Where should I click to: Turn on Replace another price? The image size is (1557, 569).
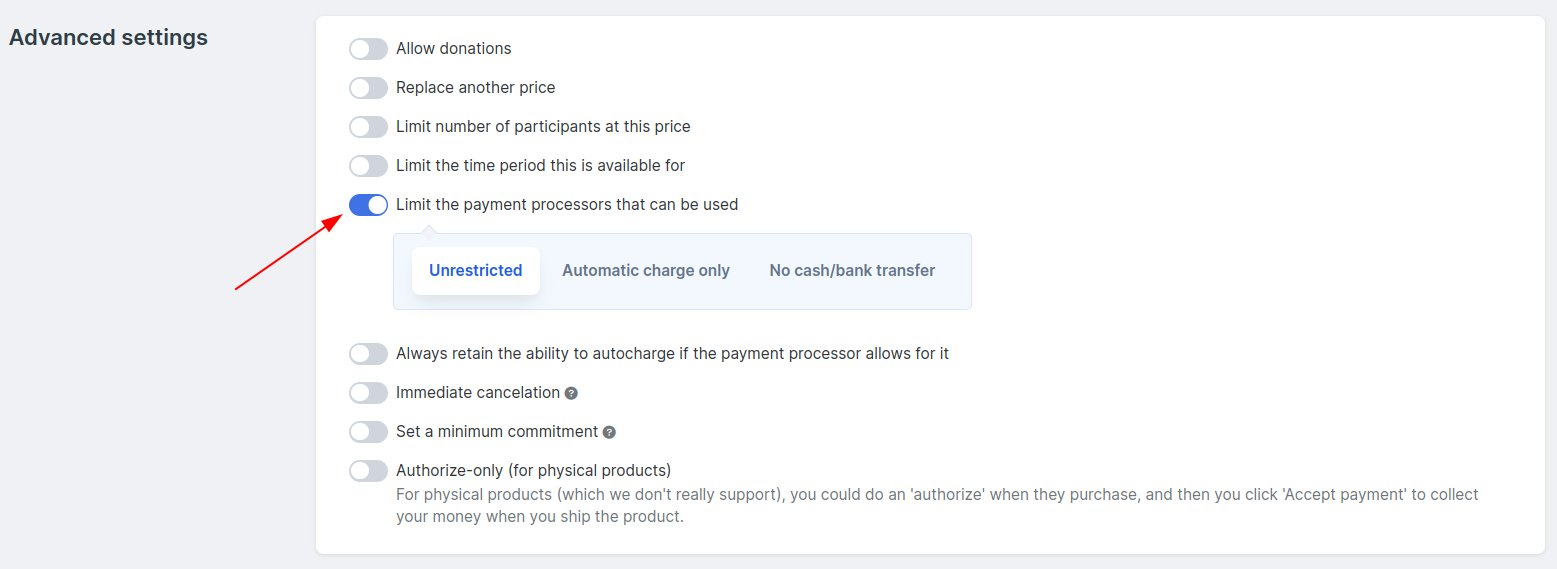coord(368,88)
